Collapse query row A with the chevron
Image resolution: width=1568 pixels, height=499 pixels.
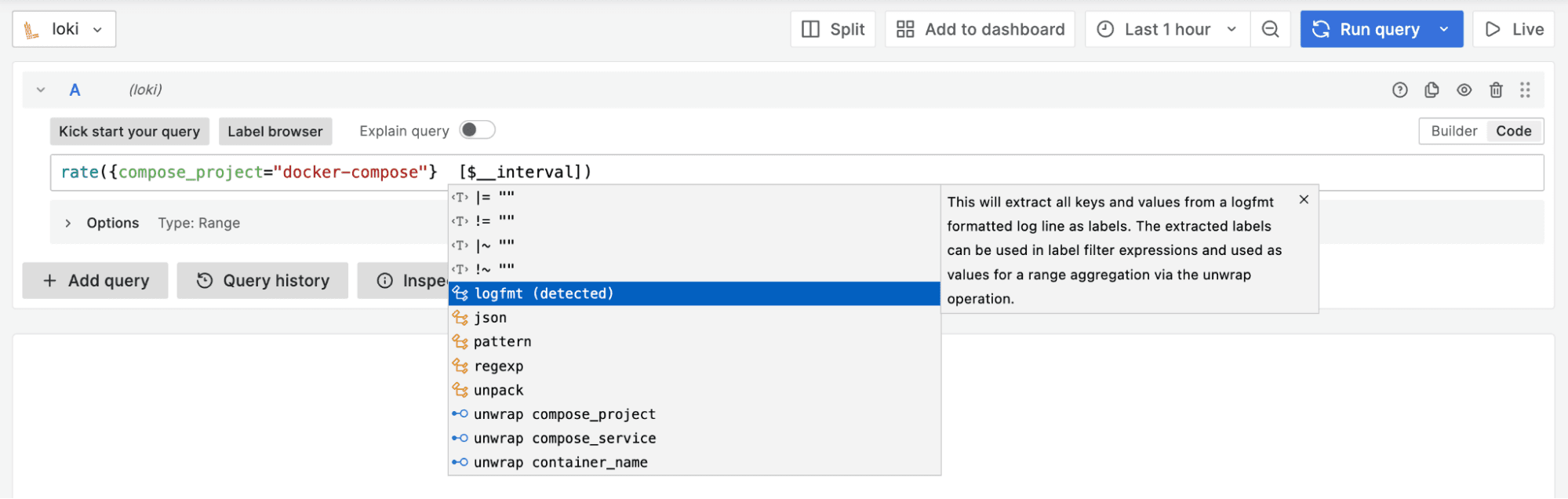(x=41, y=90)
